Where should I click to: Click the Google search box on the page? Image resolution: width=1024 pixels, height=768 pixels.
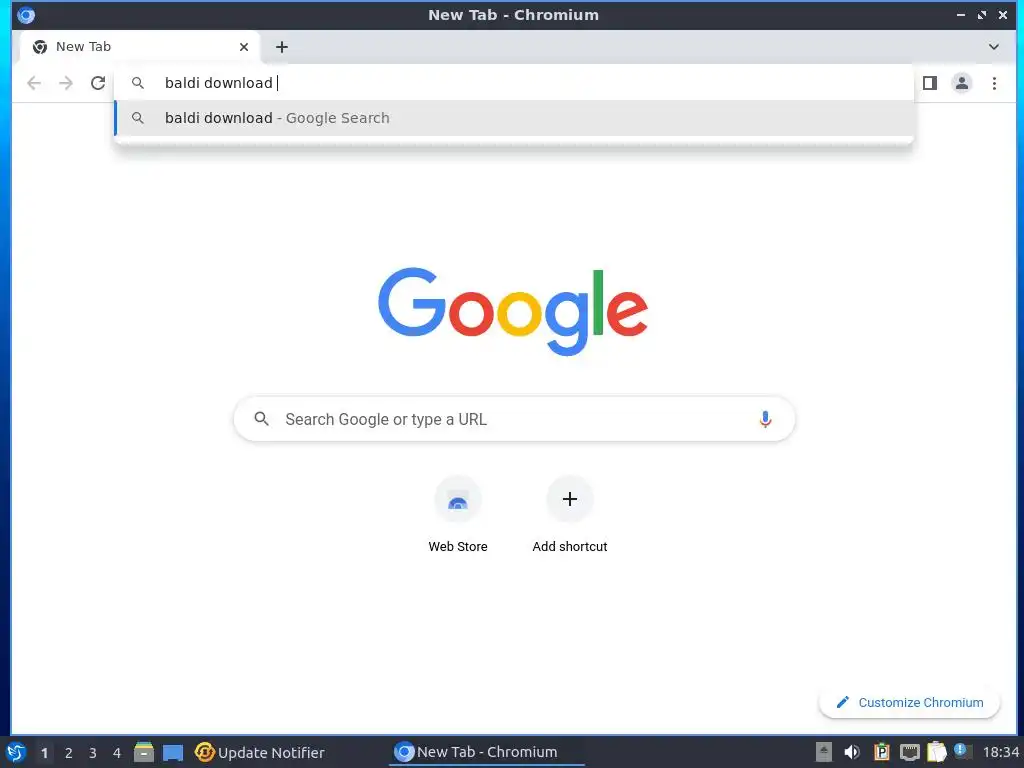point(514,419)
